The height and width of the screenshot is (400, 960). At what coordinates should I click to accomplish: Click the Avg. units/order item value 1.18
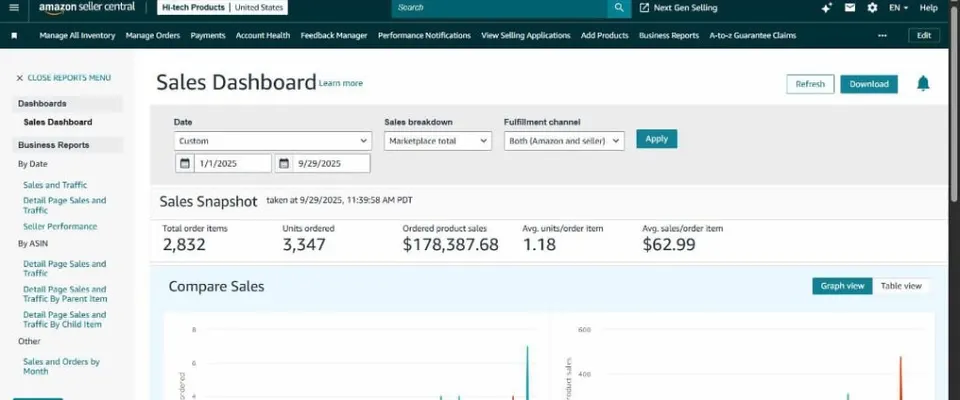pyautogui.click(x=539, y=245)
